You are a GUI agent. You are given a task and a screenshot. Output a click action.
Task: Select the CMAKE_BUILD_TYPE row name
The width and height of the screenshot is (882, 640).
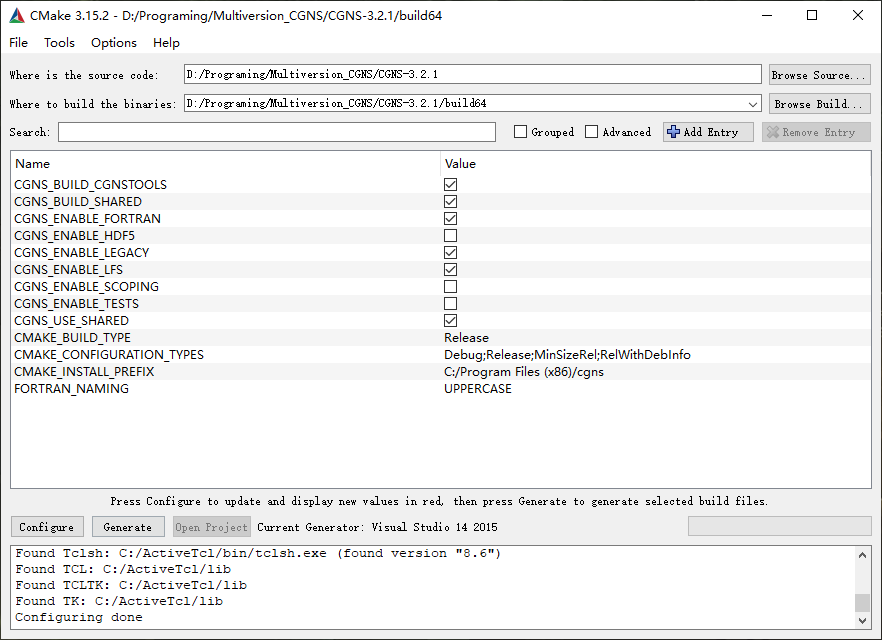pos(73,337)
